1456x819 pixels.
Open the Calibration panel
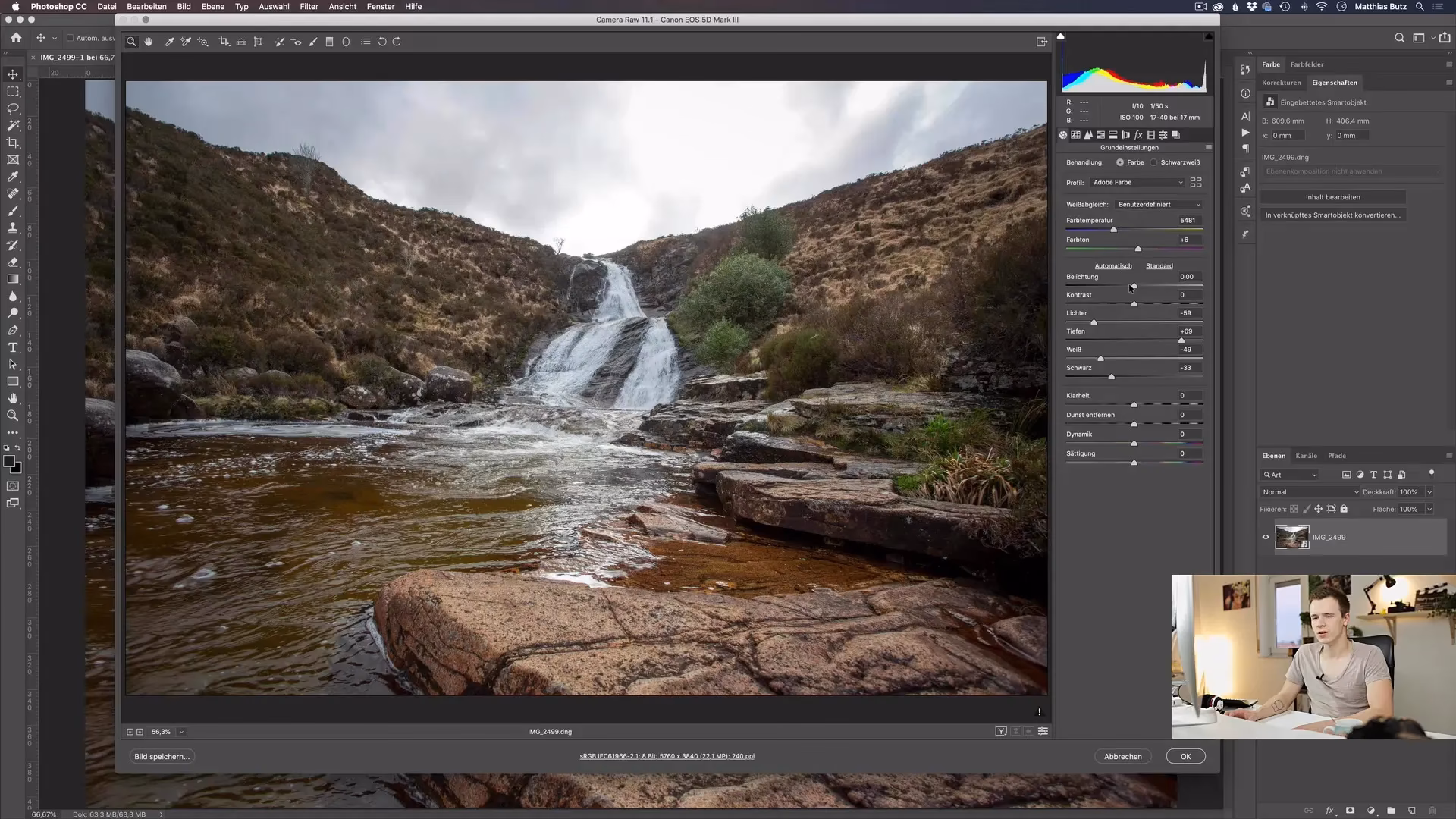[x=1150, y=135]
